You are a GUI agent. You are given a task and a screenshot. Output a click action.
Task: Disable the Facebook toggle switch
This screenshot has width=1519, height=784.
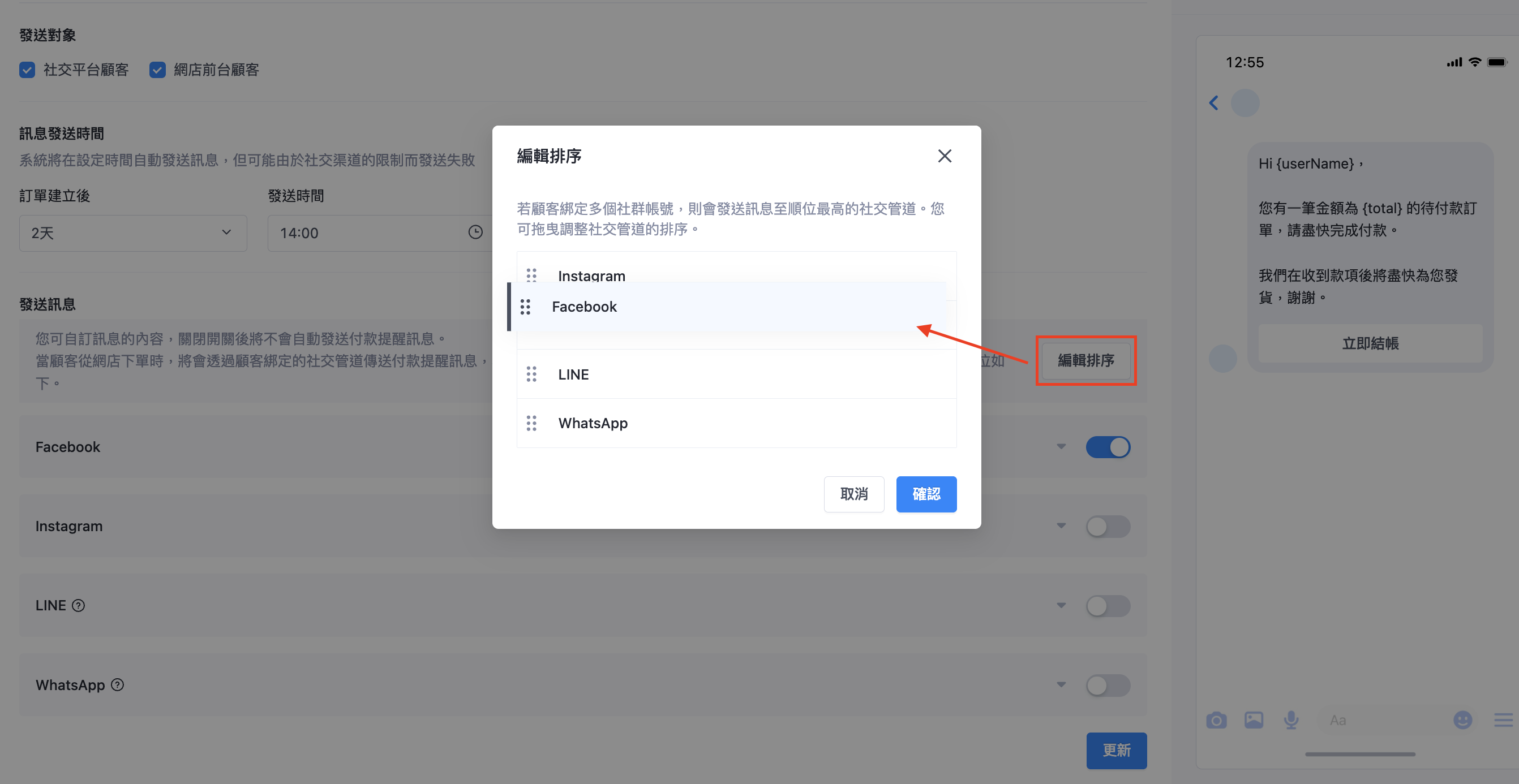point(1108,447)
